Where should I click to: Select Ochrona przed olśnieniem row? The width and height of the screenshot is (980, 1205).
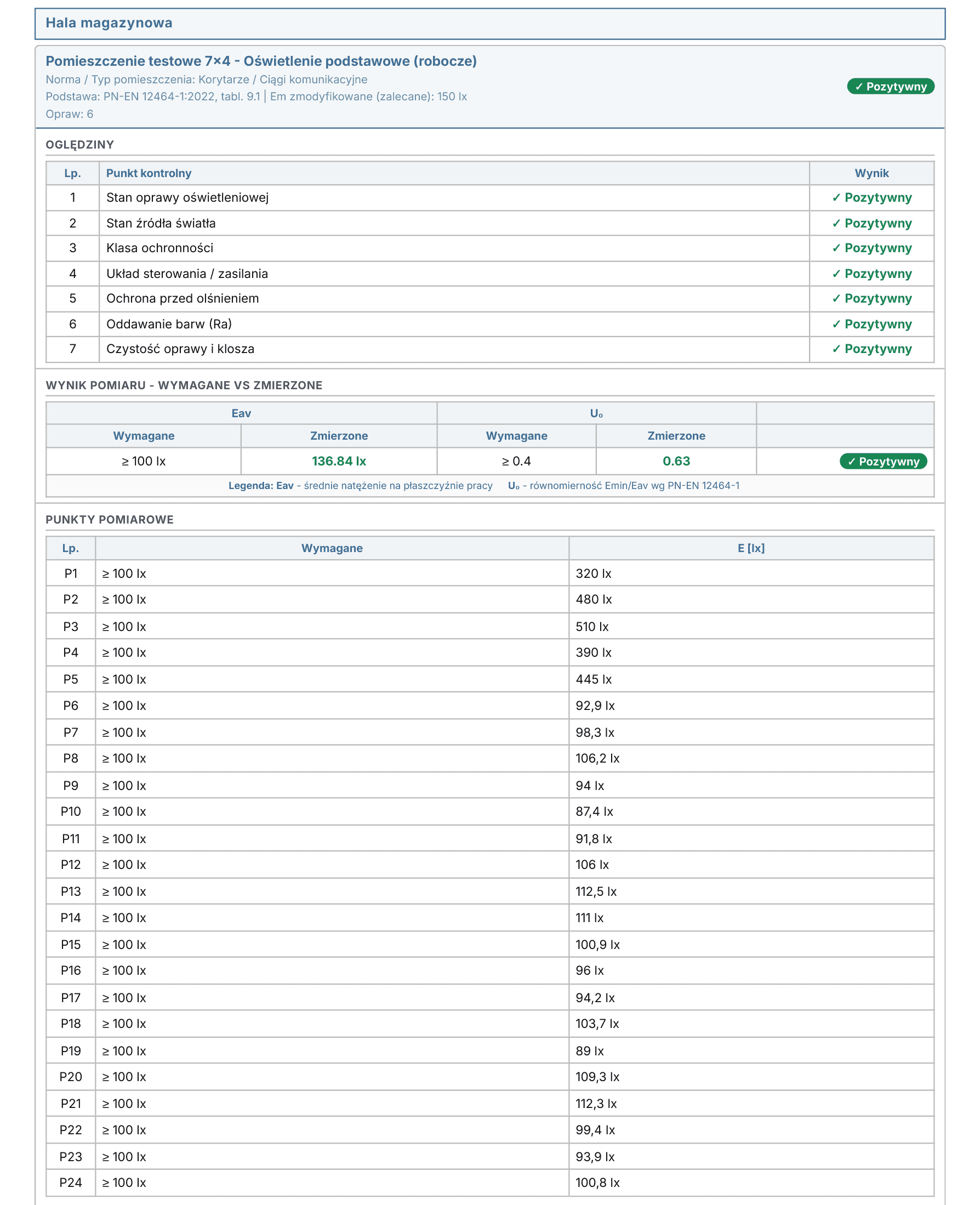489,298
